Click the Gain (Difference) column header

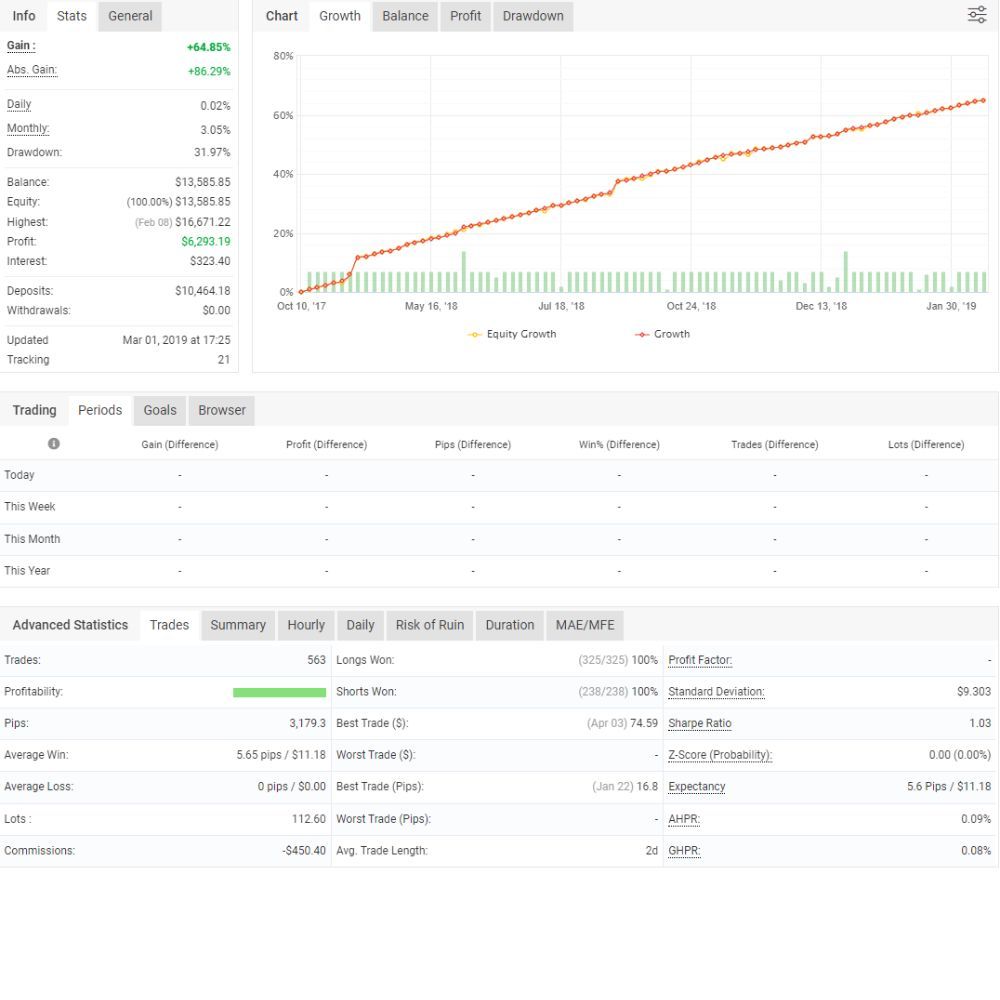point(180,445)
